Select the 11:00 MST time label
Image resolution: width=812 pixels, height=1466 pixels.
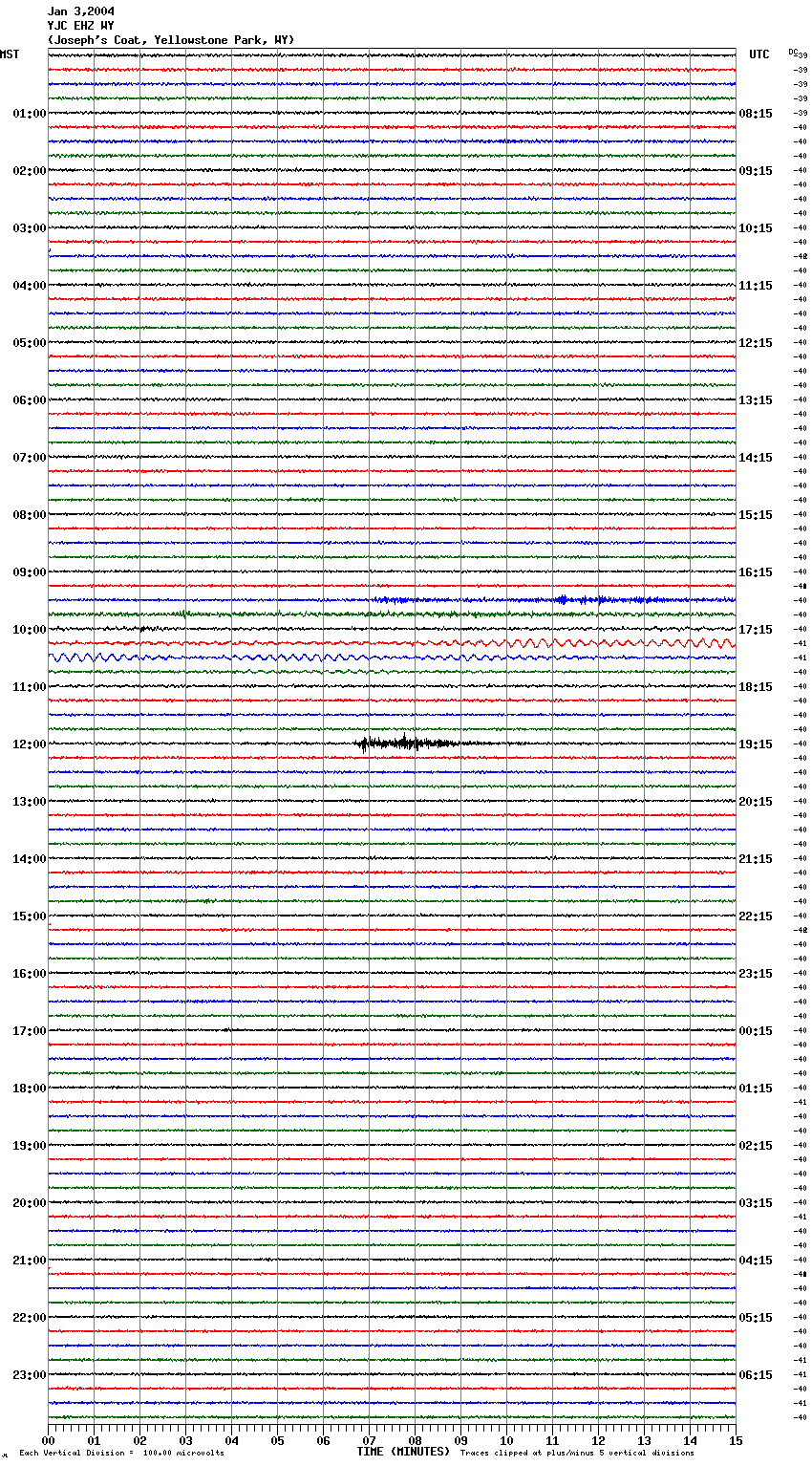(30, 687)
